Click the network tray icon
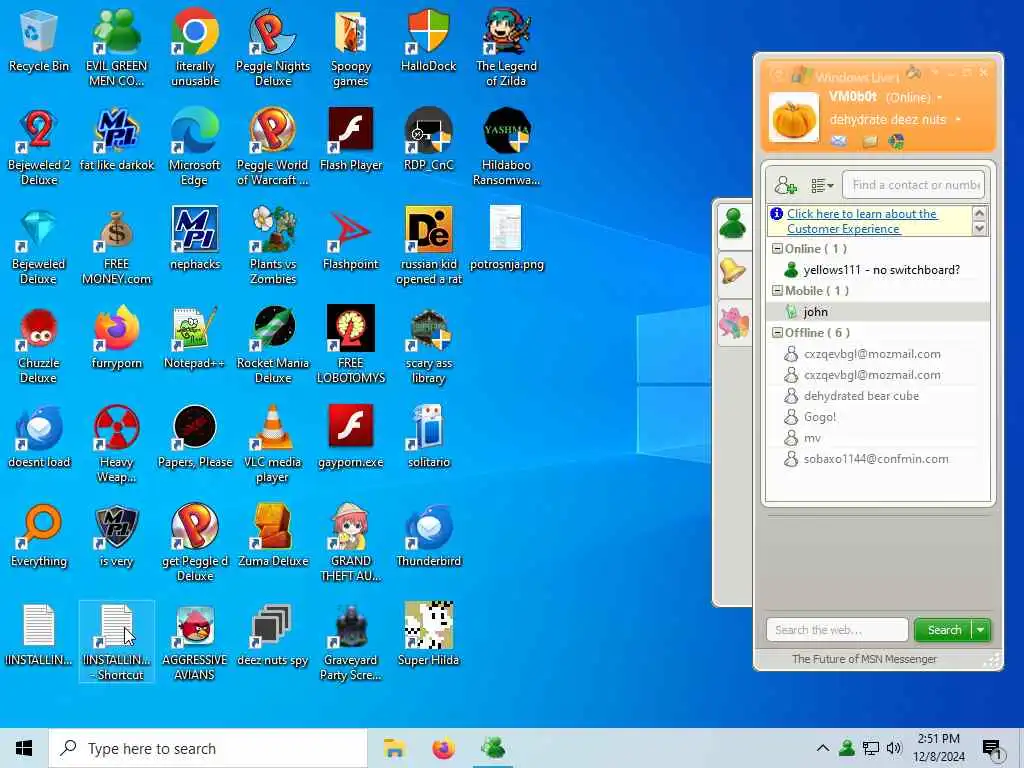The width and height of the screenshot is (1024, 768). click(x=871, y=748)
